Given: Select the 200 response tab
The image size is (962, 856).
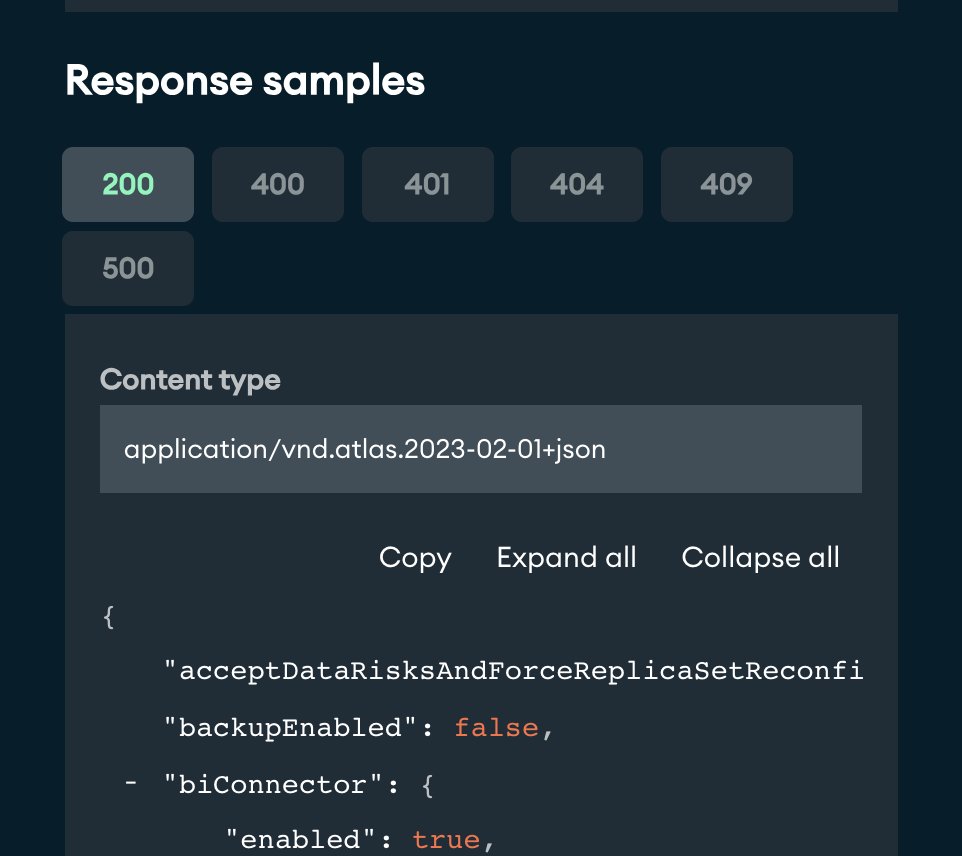Looking at the screenshot, I should 128,185.
